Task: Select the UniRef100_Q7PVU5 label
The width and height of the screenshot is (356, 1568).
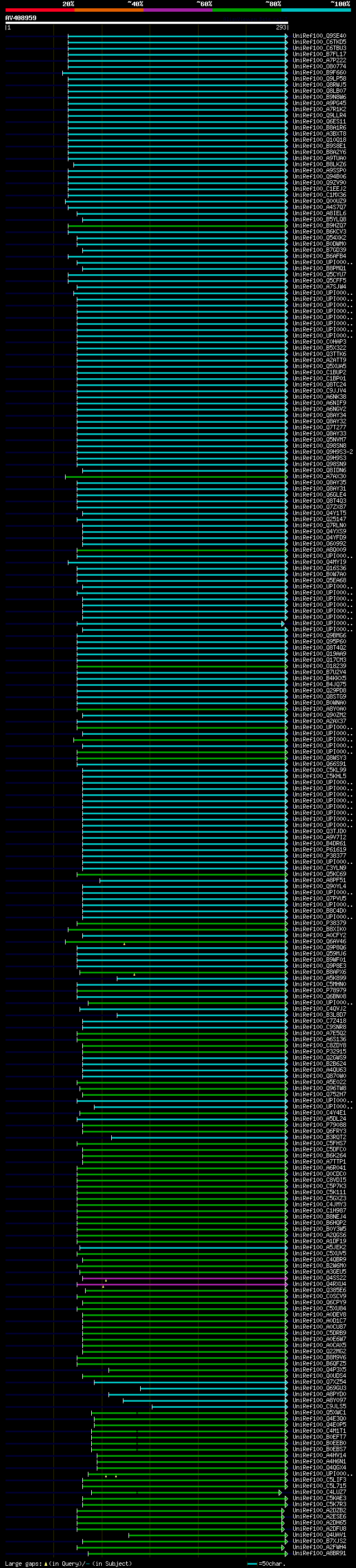Action: click(319, 898)
